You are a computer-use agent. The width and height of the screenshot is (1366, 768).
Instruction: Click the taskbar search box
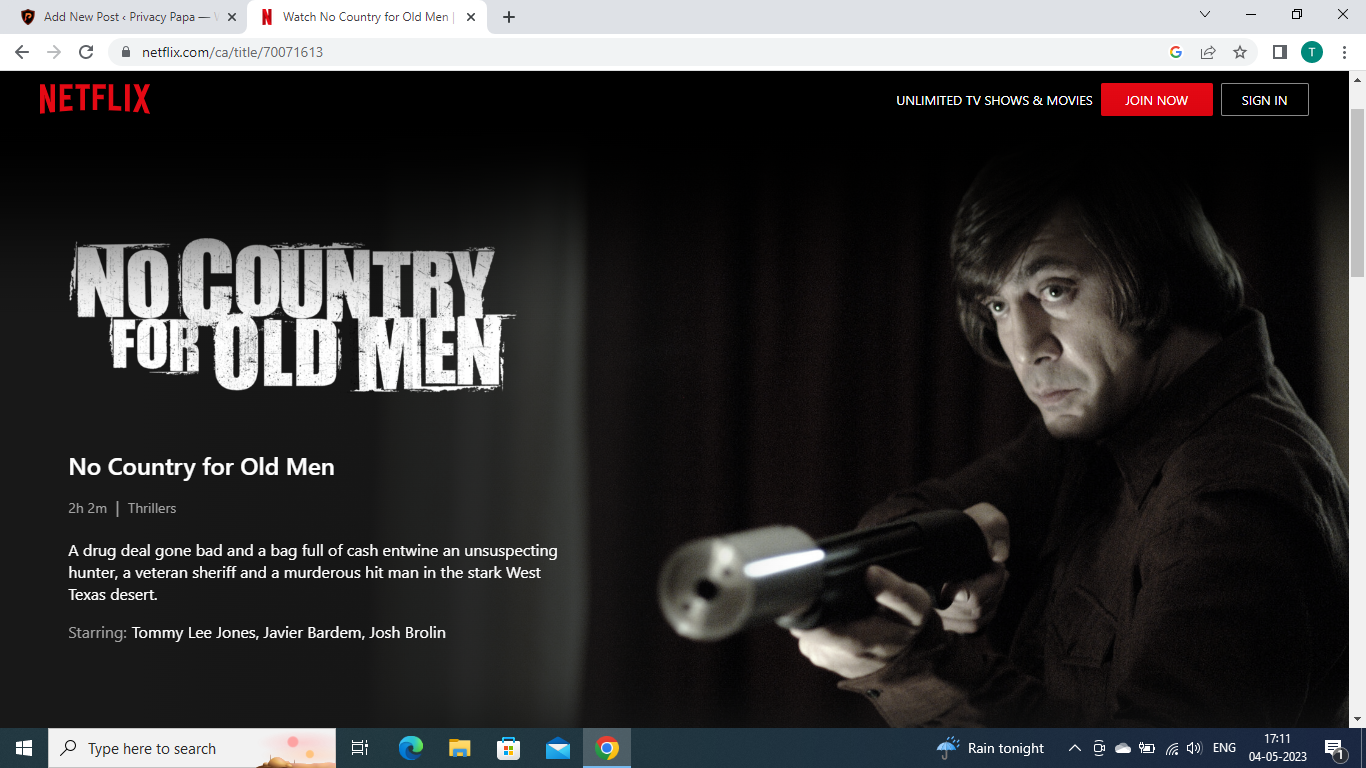point(192,748)
